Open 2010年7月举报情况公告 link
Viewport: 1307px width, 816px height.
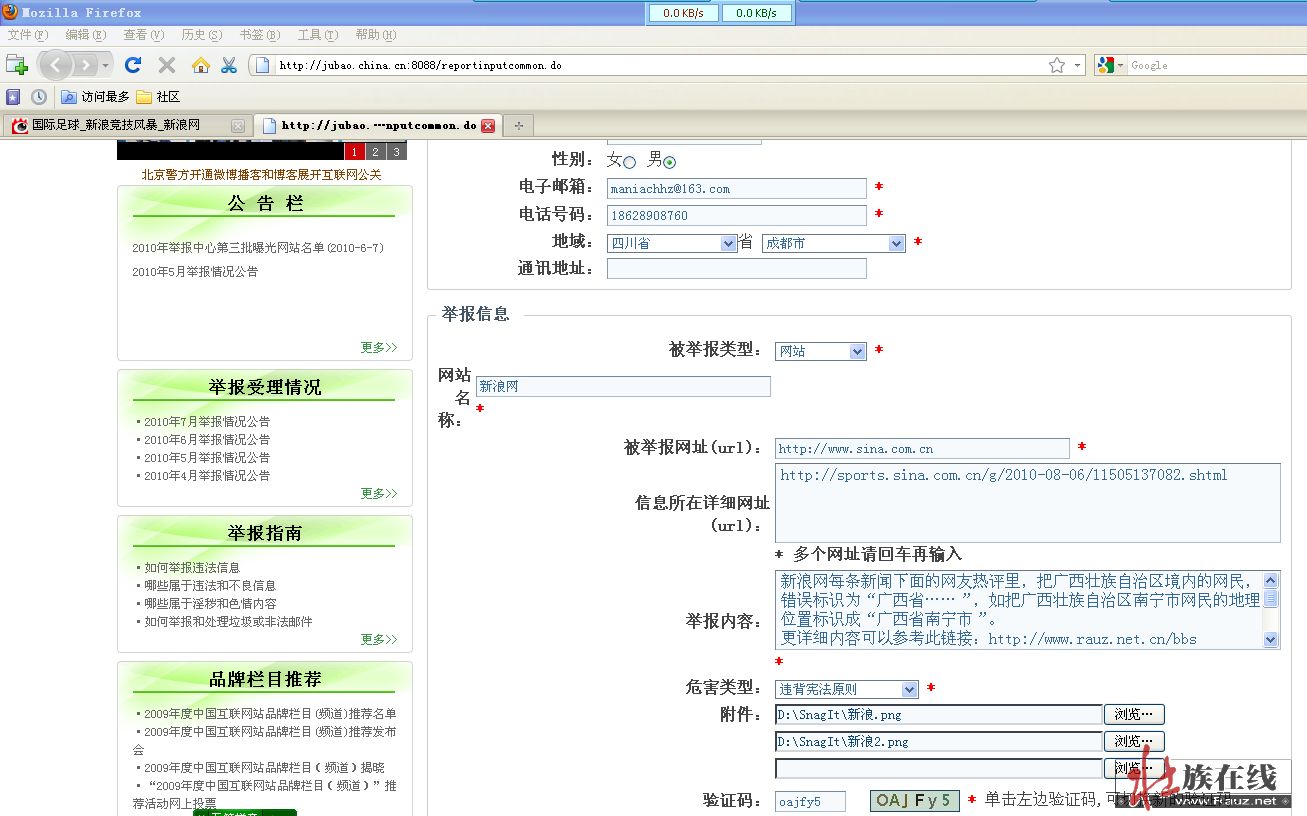pyautogui.click(x=207, y=422)
